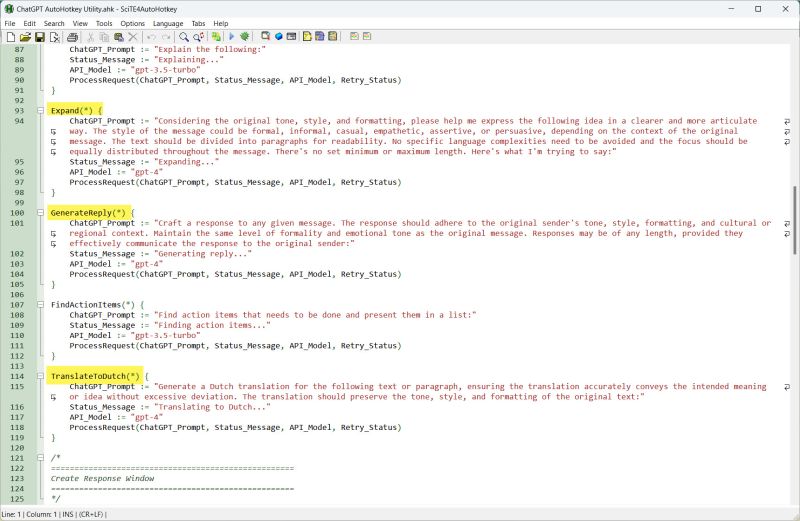Click line number 120 in the margin
Screen dimensions: 800x521
[x=17, y=448]
